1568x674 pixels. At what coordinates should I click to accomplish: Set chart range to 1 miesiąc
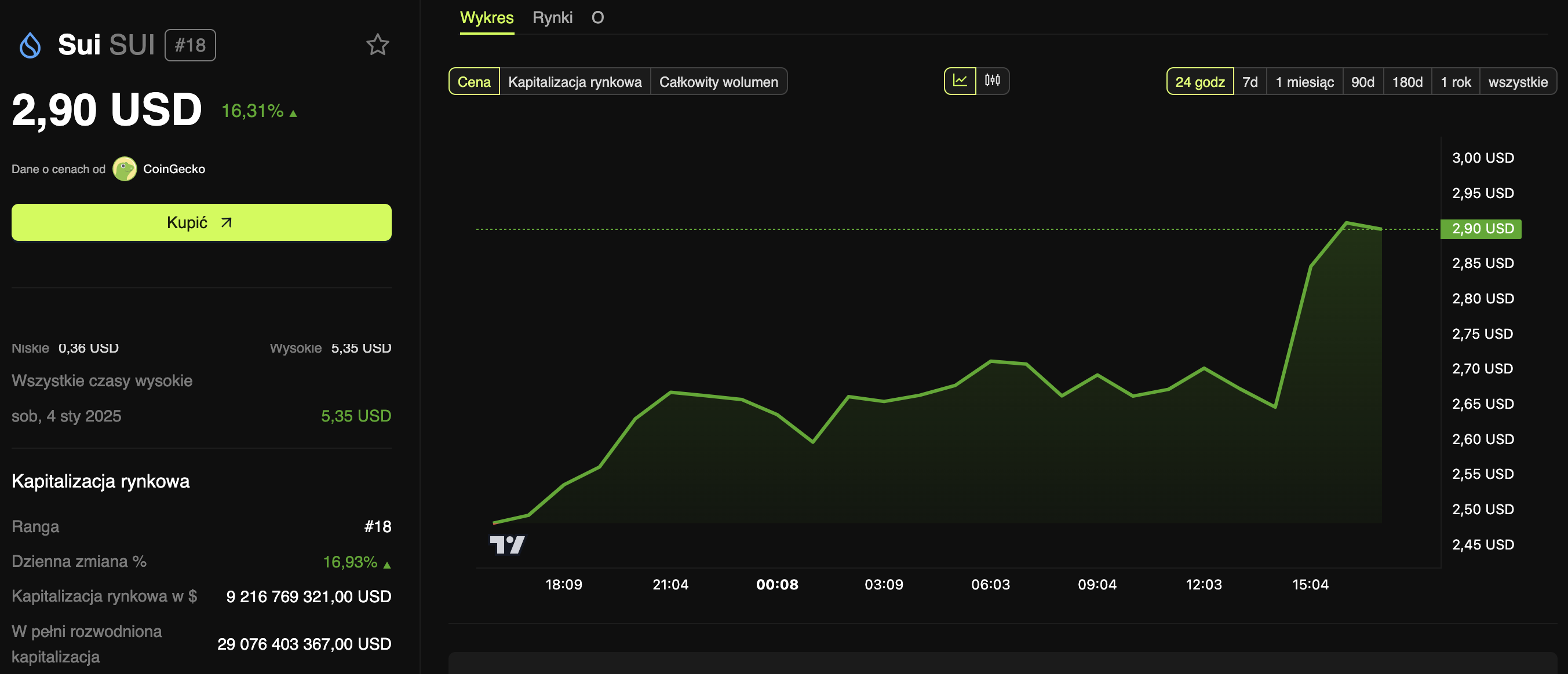(x=1304, y=82)
